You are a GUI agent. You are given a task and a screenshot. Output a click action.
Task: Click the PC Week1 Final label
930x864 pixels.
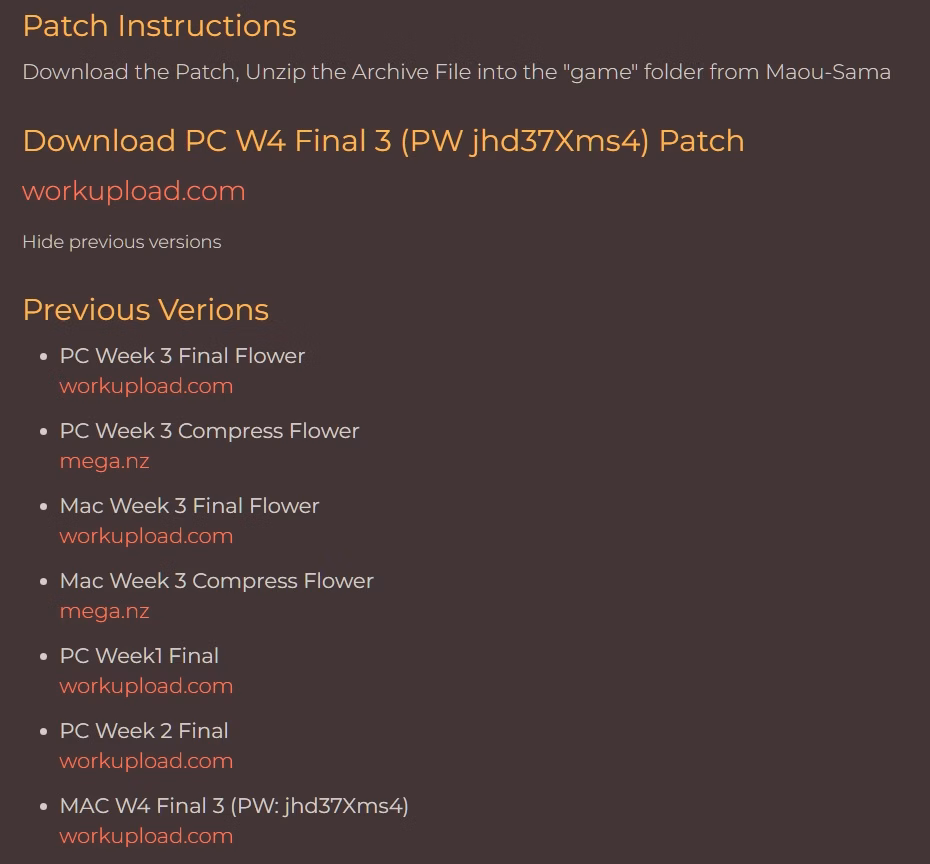(x=139, y=656)
